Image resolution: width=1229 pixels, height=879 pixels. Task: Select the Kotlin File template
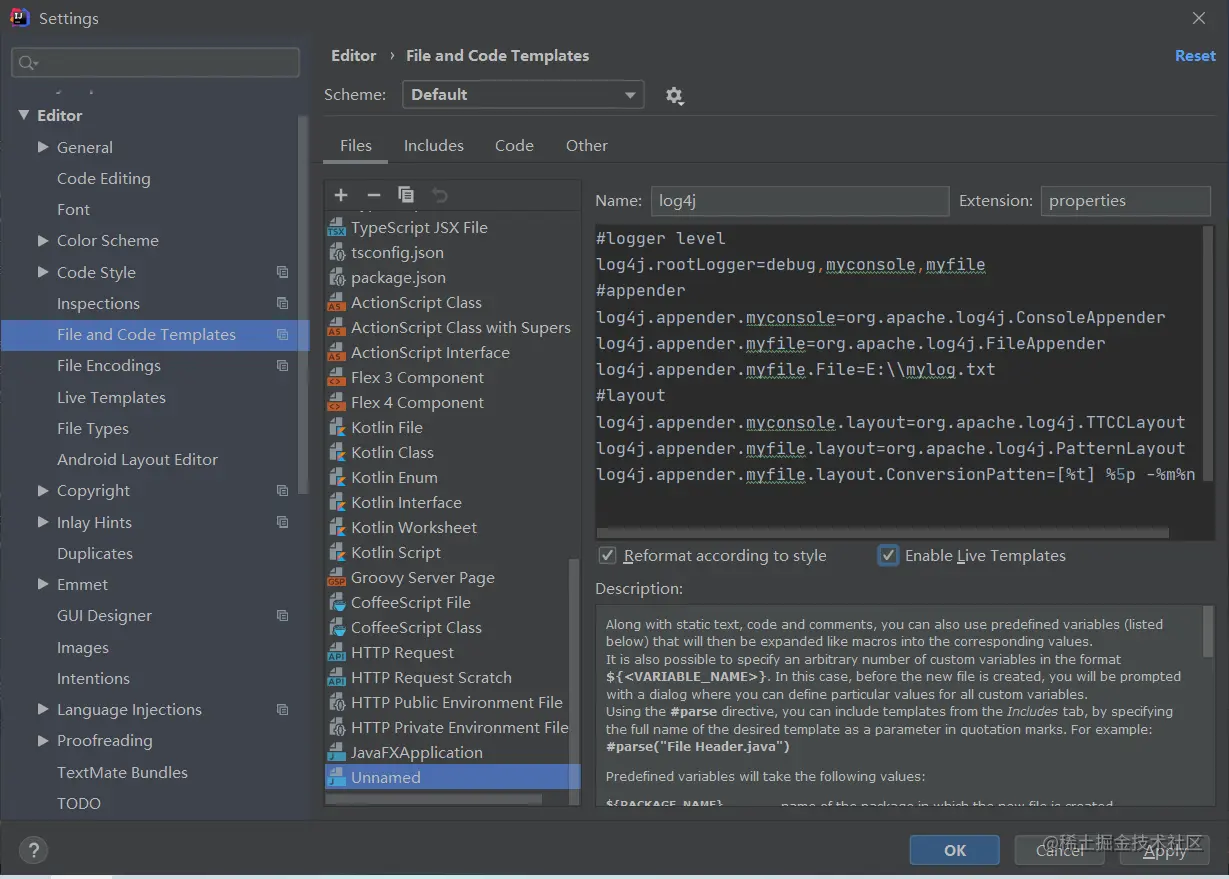tap(387, 427)
